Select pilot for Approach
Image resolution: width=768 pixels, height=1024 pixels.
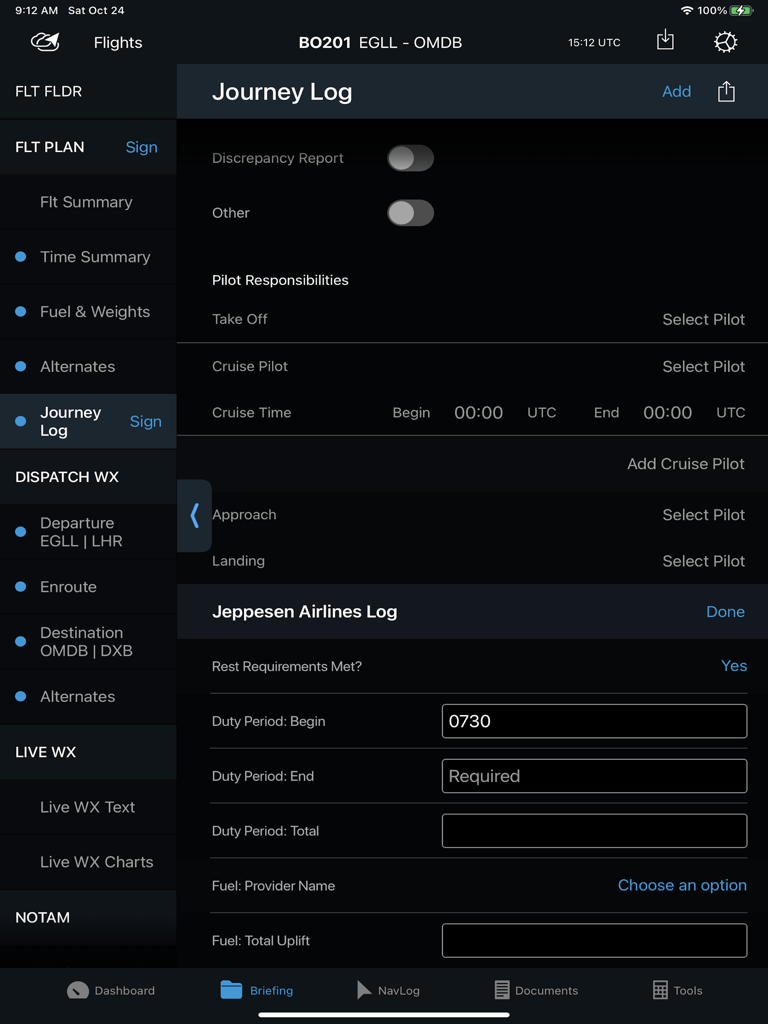(704, 515)
